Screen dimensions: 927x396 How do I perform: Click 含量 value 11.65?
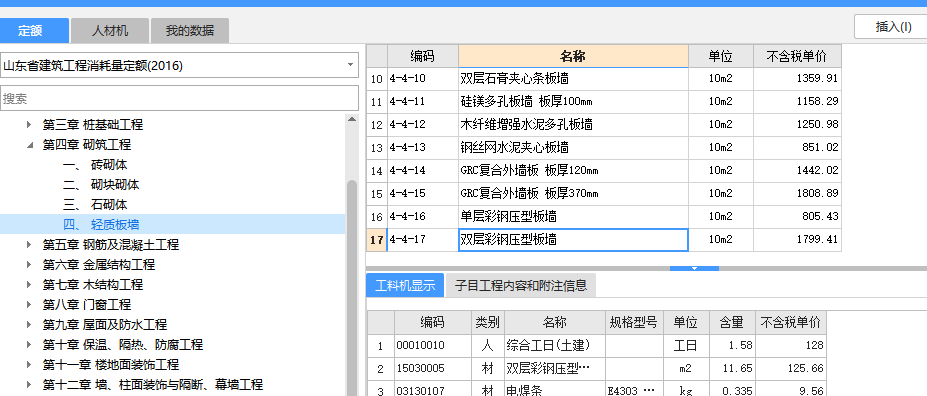tap(732, 368)
